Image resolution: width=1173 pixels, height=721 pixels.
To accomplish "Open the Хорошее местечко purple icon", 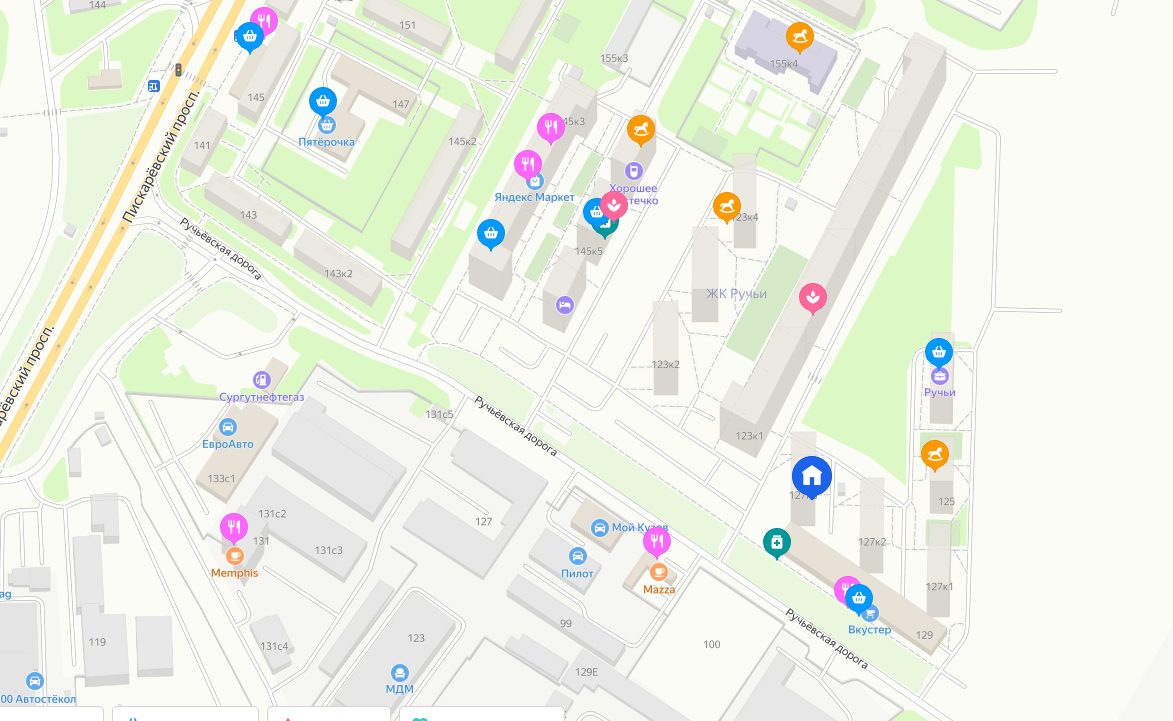I will (634, 171).
